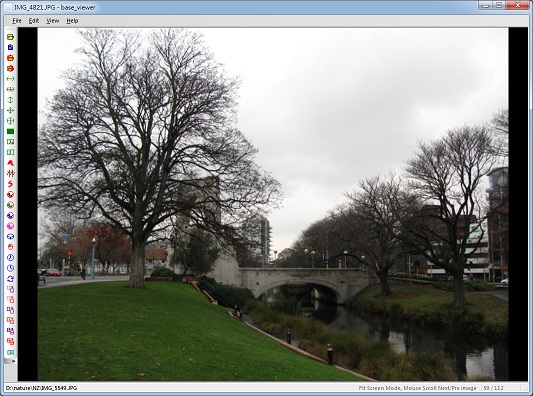The height and width of the screenshot is (396, 533).
Task: Click the blue circular refresh arrows icon
Action: click(x=11, y=279)
